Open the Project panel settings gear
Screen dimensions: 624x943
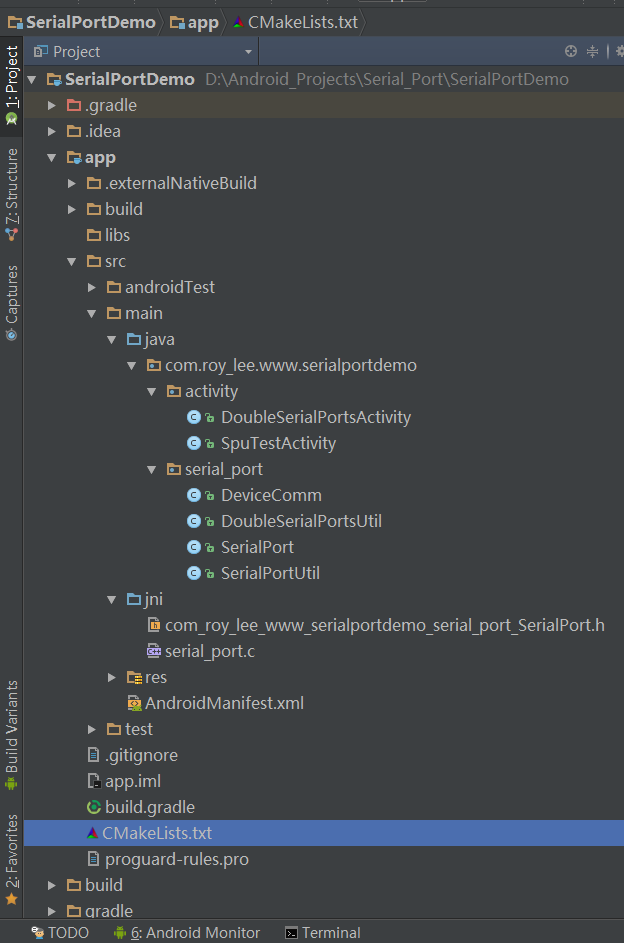[619, 51]
